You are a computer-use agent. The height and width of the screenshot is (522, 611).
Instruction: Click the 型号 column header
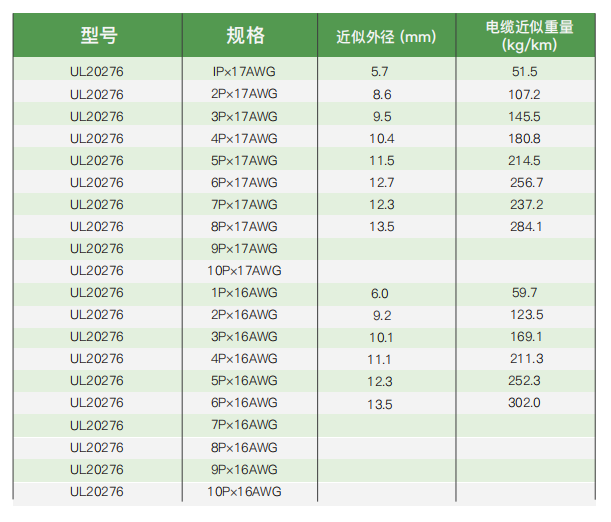click(x=98, y=36)
